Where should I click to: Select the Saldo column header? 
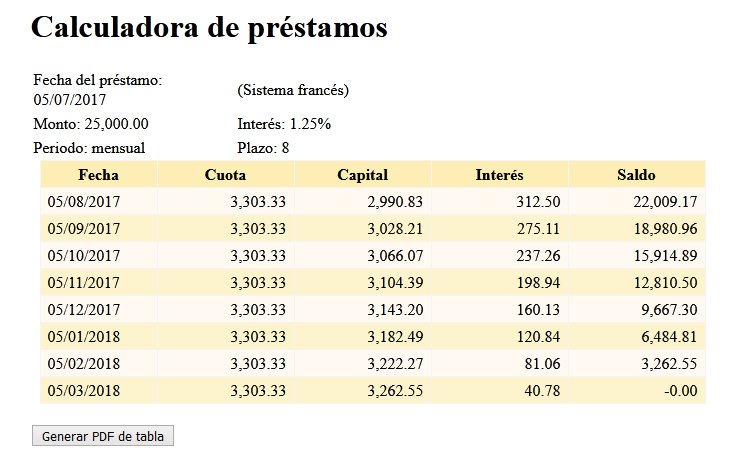point(636,175)
